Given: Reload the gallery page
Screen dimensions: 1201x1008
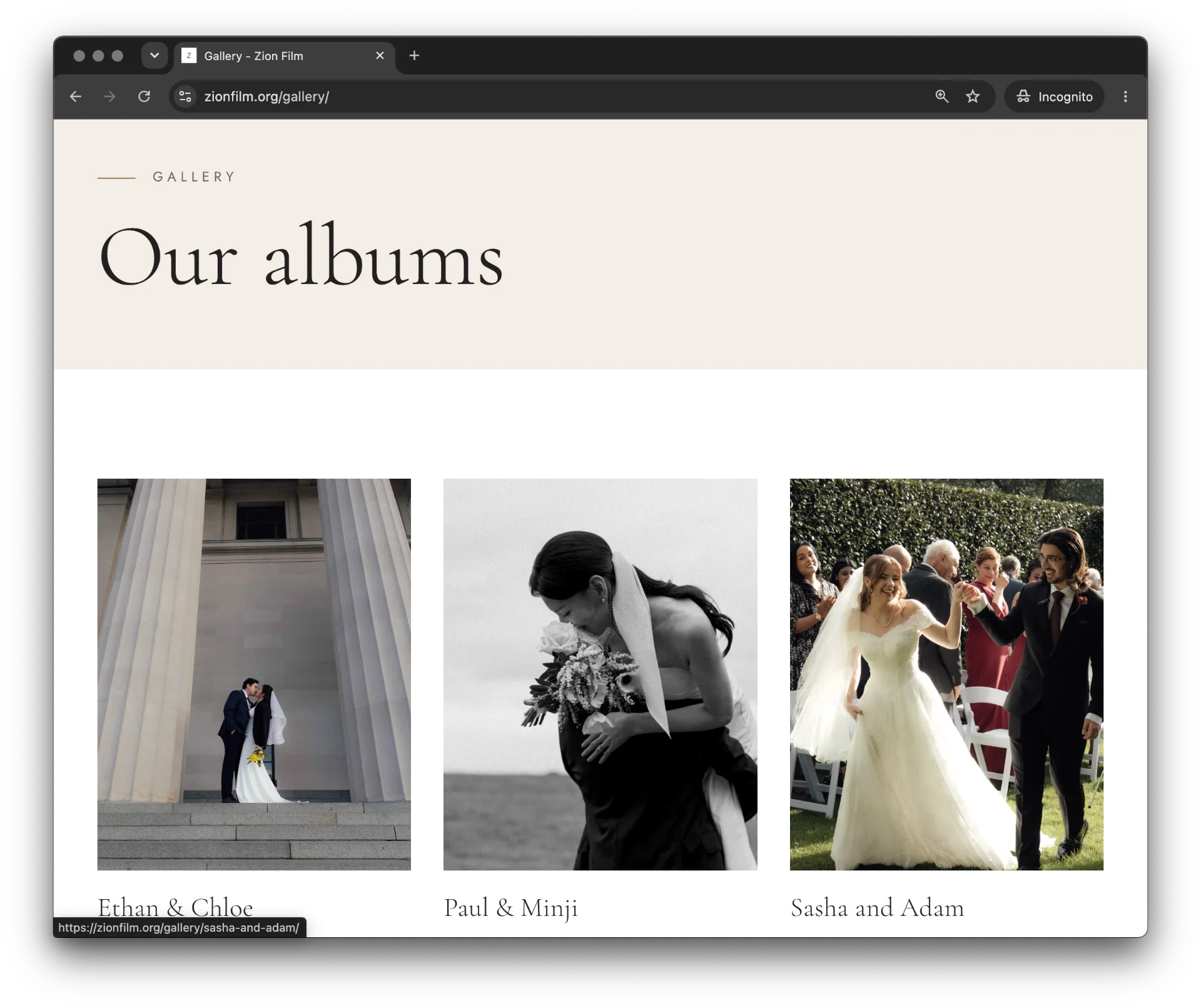Looking at the screenshot, I should click(x=144, y=96).
